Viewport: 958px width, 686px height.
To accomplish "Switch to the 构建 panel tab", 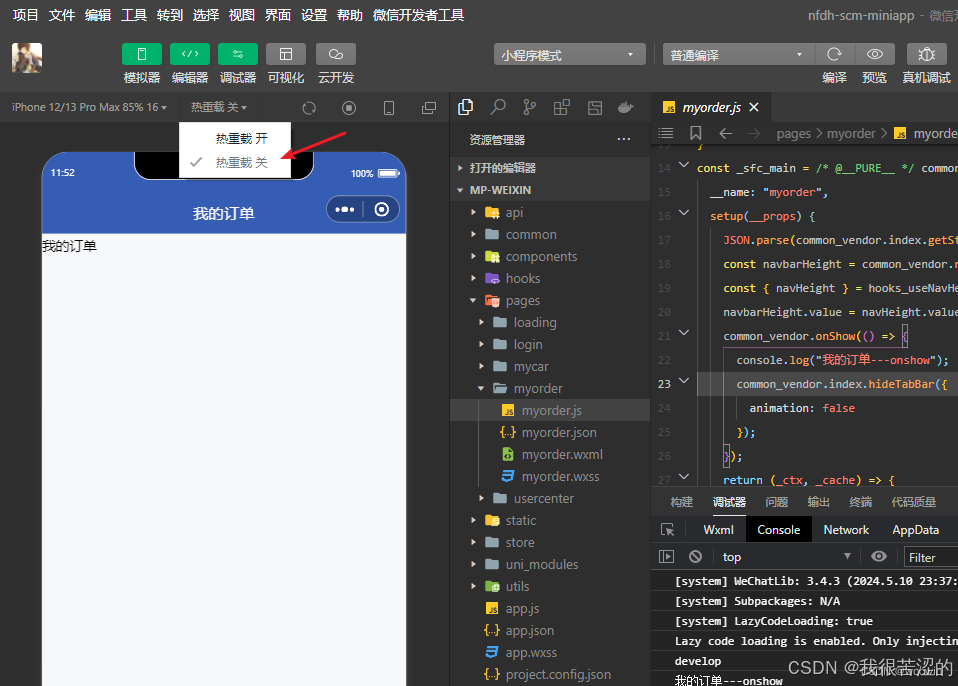I will pyautogui.click(x=681, y=502).
